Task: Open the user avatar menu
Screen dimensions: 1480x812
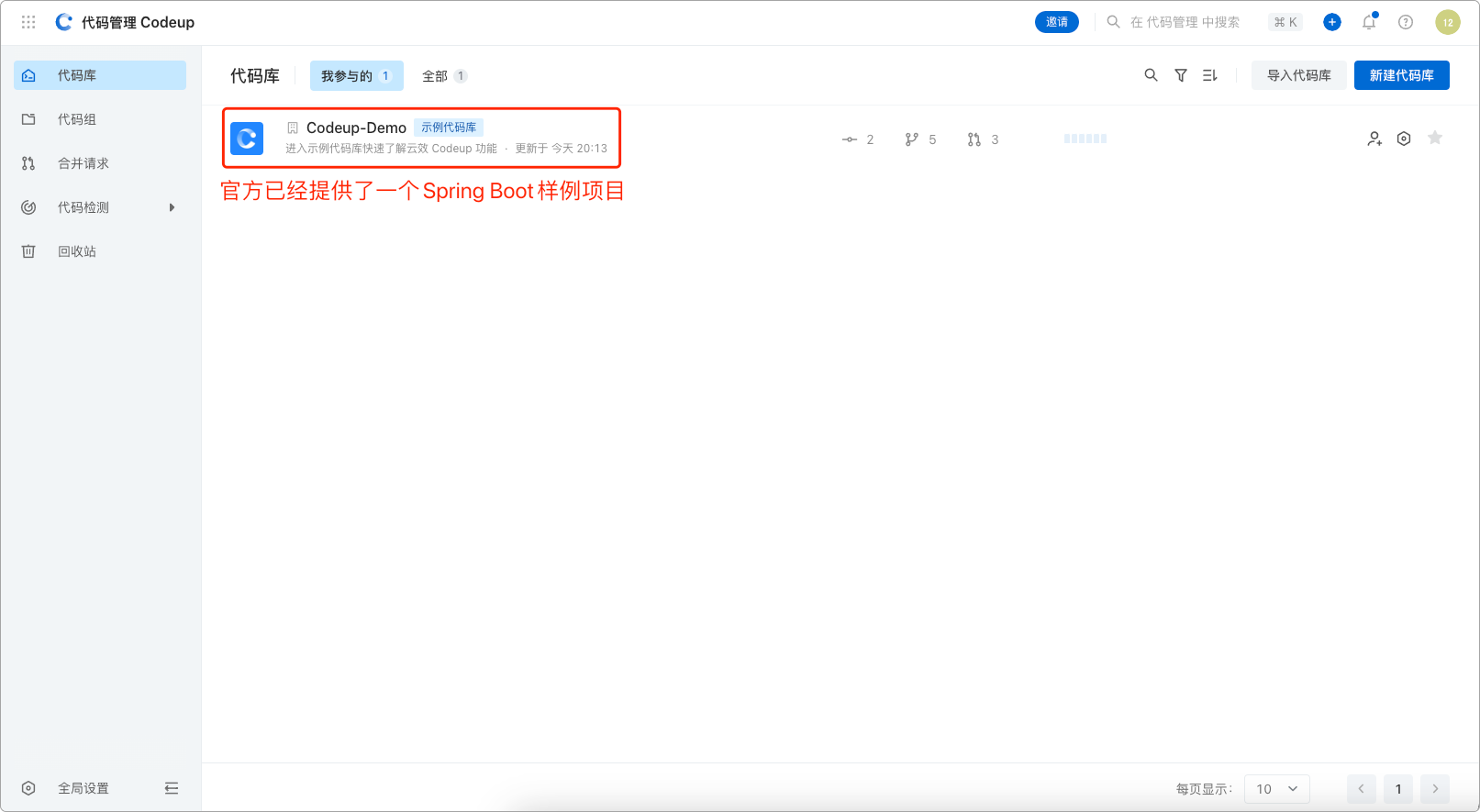Action: pos(1448,22)
